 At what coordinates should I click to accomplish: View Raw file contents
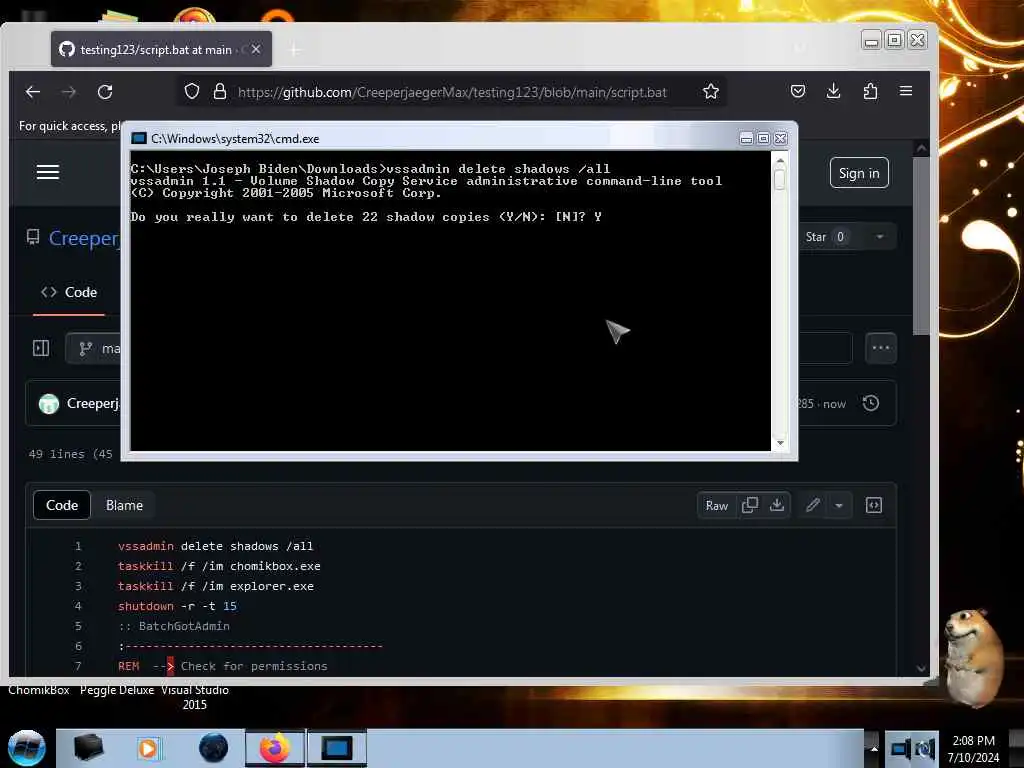pos(716,505)
